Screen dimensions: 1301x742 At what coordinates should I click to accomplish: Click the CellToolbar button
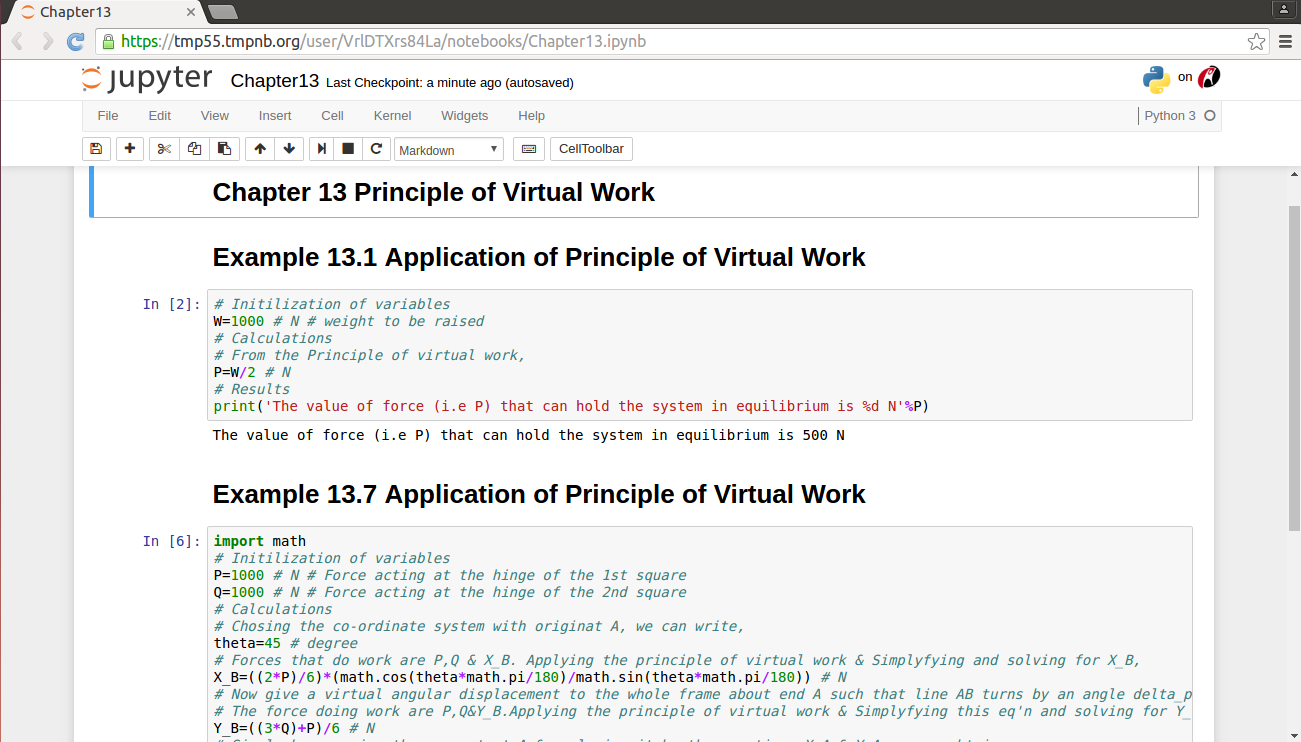[591, 149]
